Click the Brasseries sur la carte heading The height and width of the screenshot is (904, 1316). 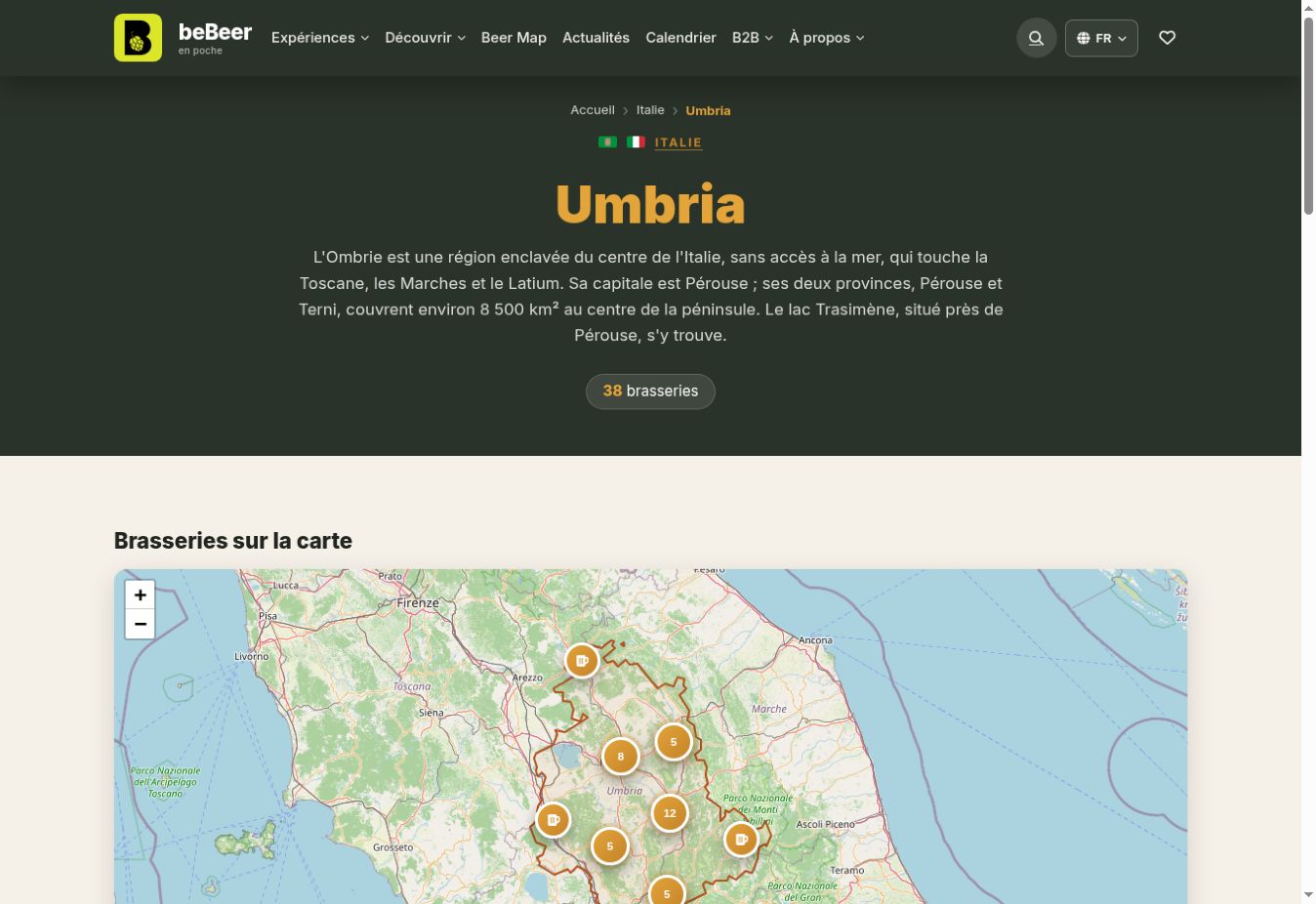click(233, 541)
